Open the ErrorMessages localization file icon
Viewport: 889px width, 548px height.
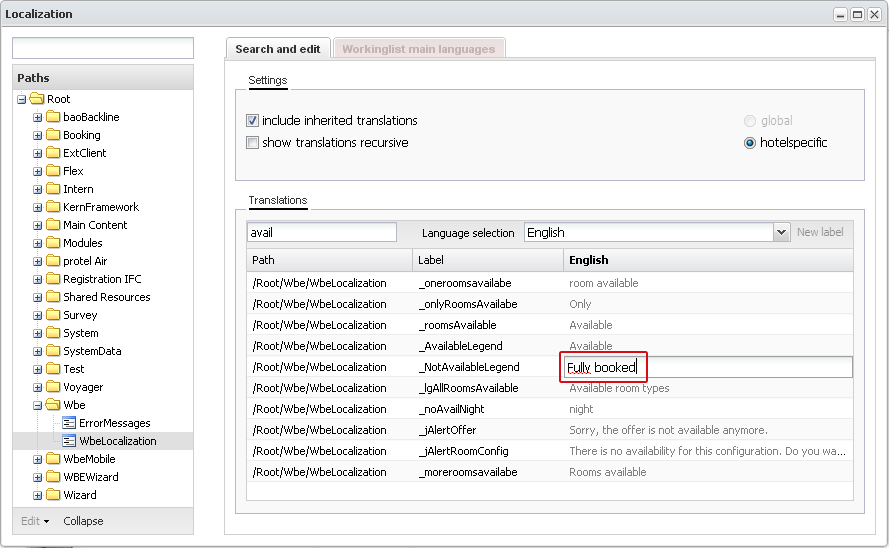69,423
